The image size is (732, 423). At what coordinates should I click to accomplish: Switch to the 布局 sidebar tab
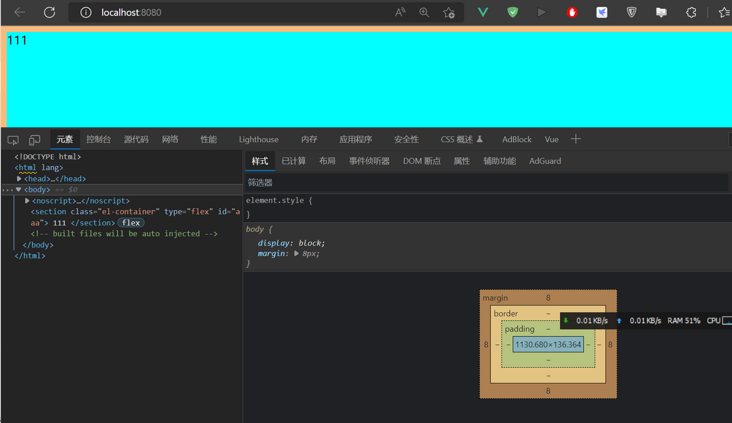(327, 161)
